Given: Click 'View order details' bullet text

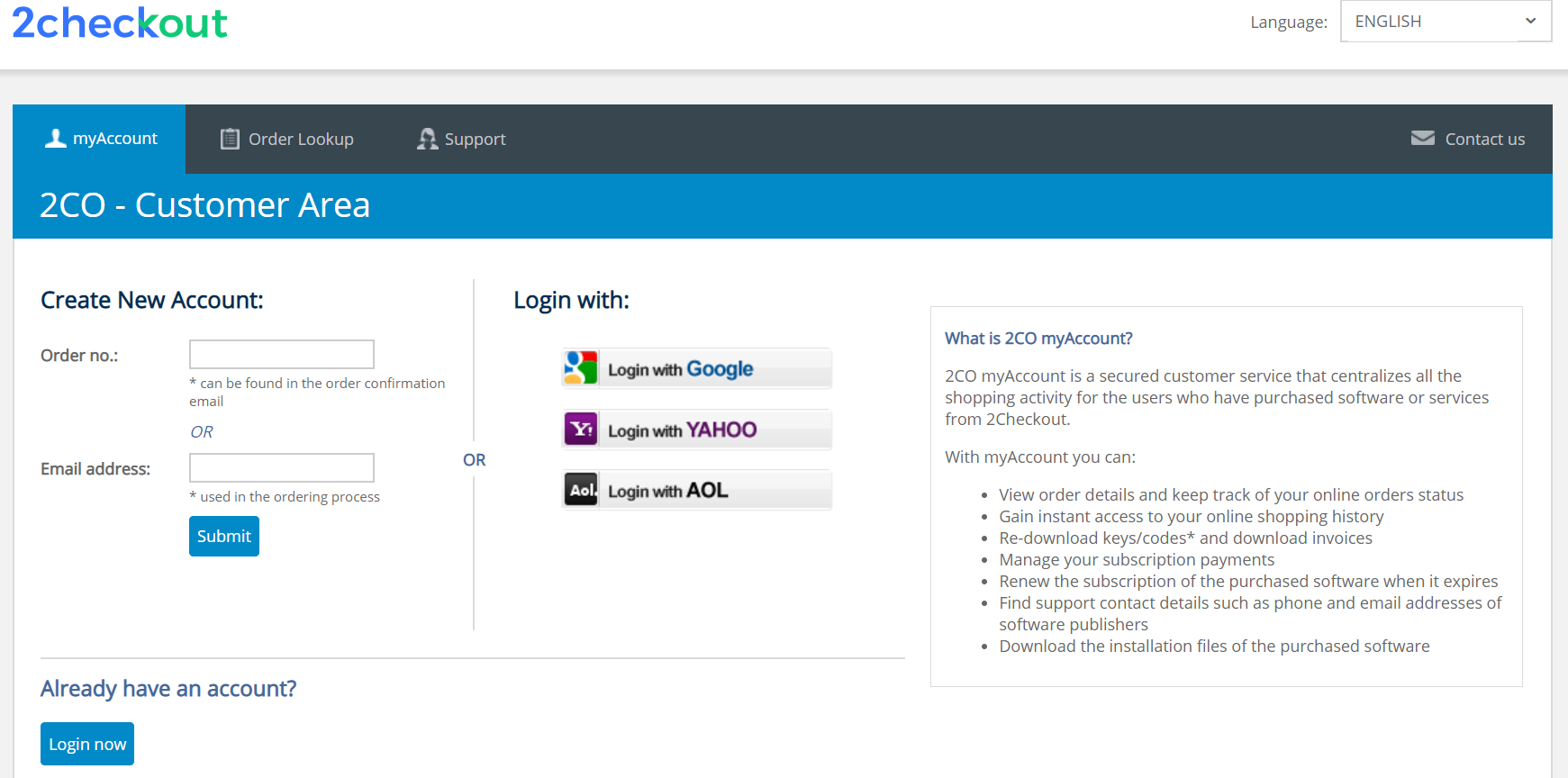Looking at the screenshot, I should pos(1231,495).
